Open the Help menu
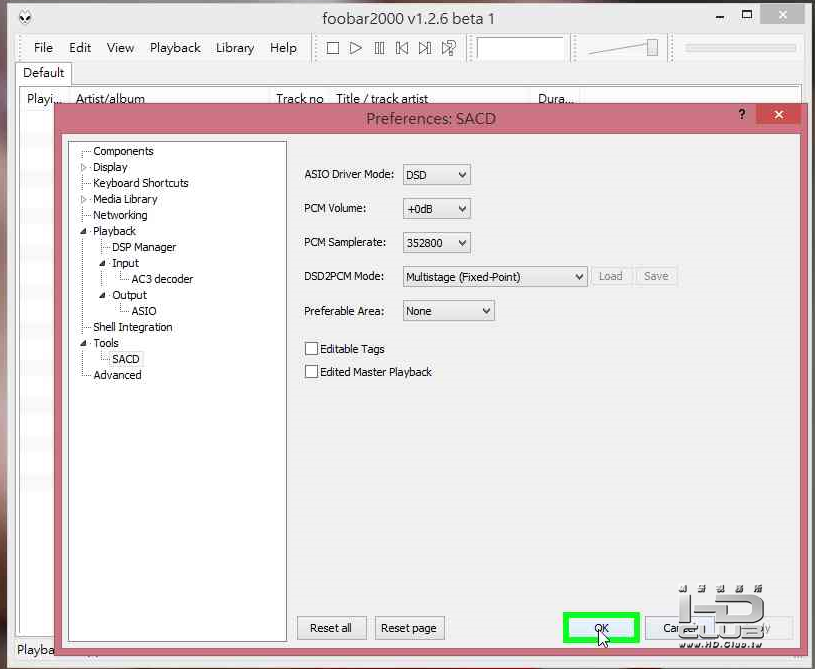815x669 pixels. 283,48
